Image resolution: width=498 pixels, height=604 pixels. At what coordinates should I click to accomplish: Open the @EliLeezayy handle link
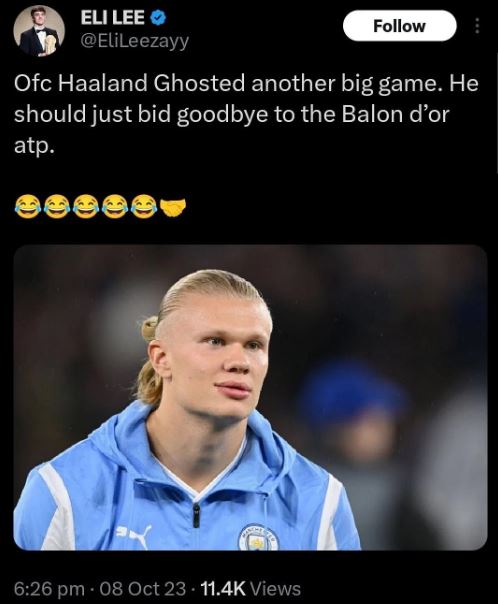point(134,40)
